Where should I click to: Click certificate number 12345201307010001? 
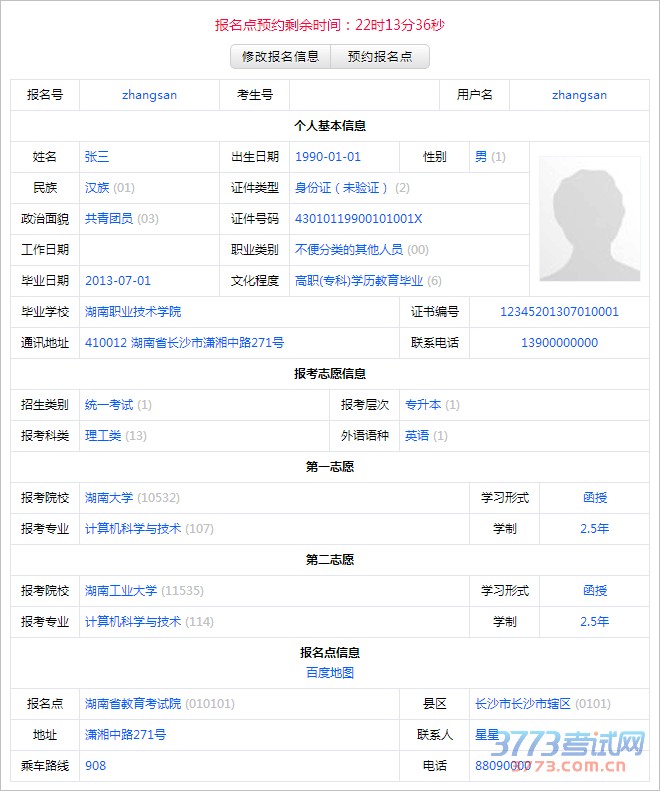click(559, 312)
